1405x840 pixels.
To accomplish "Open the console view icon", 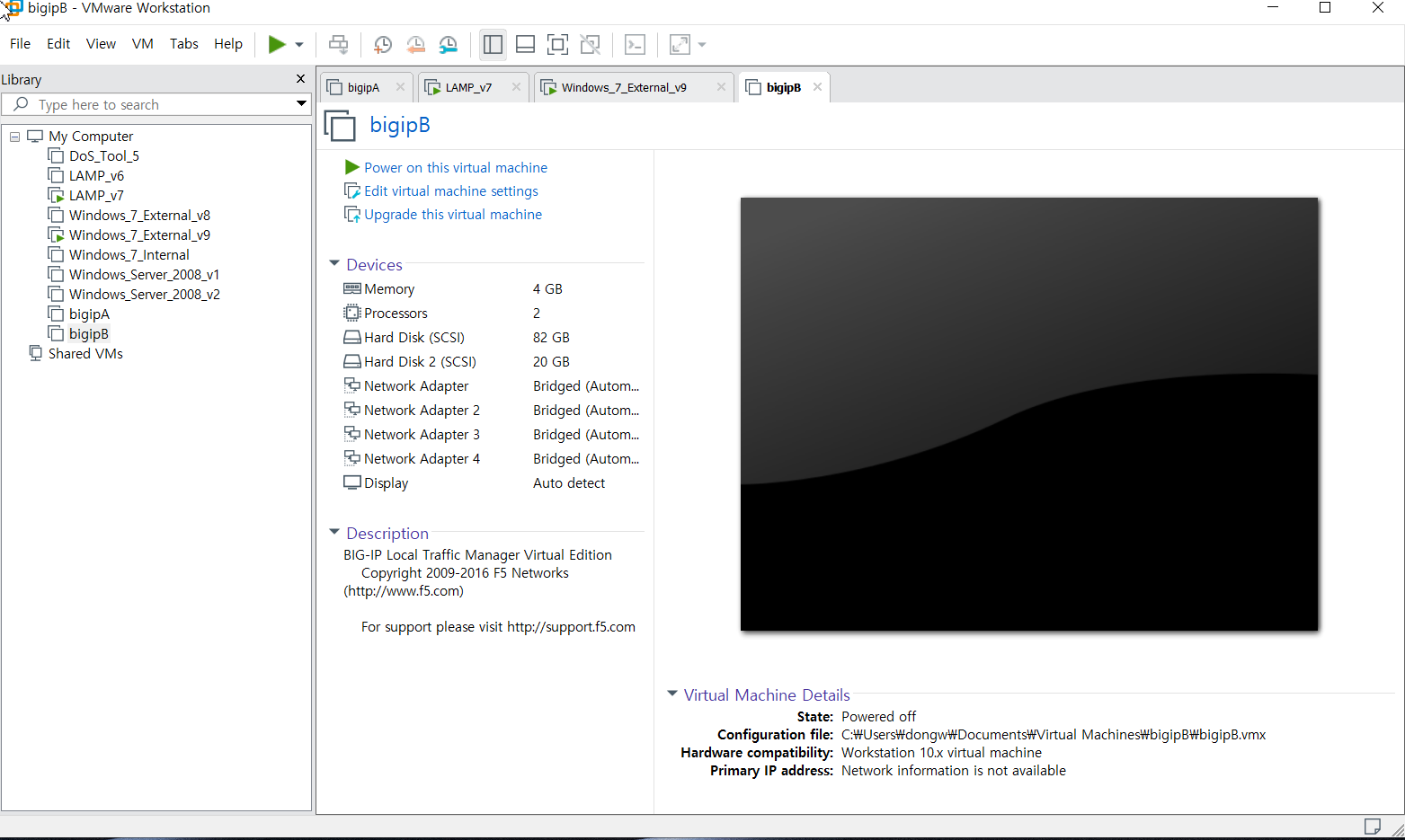I will click(x=635, y=44).
